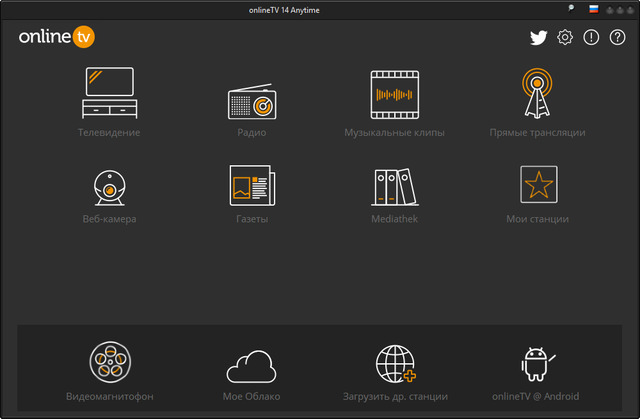The width and height of the screenshot is (640, 419).
Task: Click the Twitter bird icon
Action: click(x=539, y=38)
